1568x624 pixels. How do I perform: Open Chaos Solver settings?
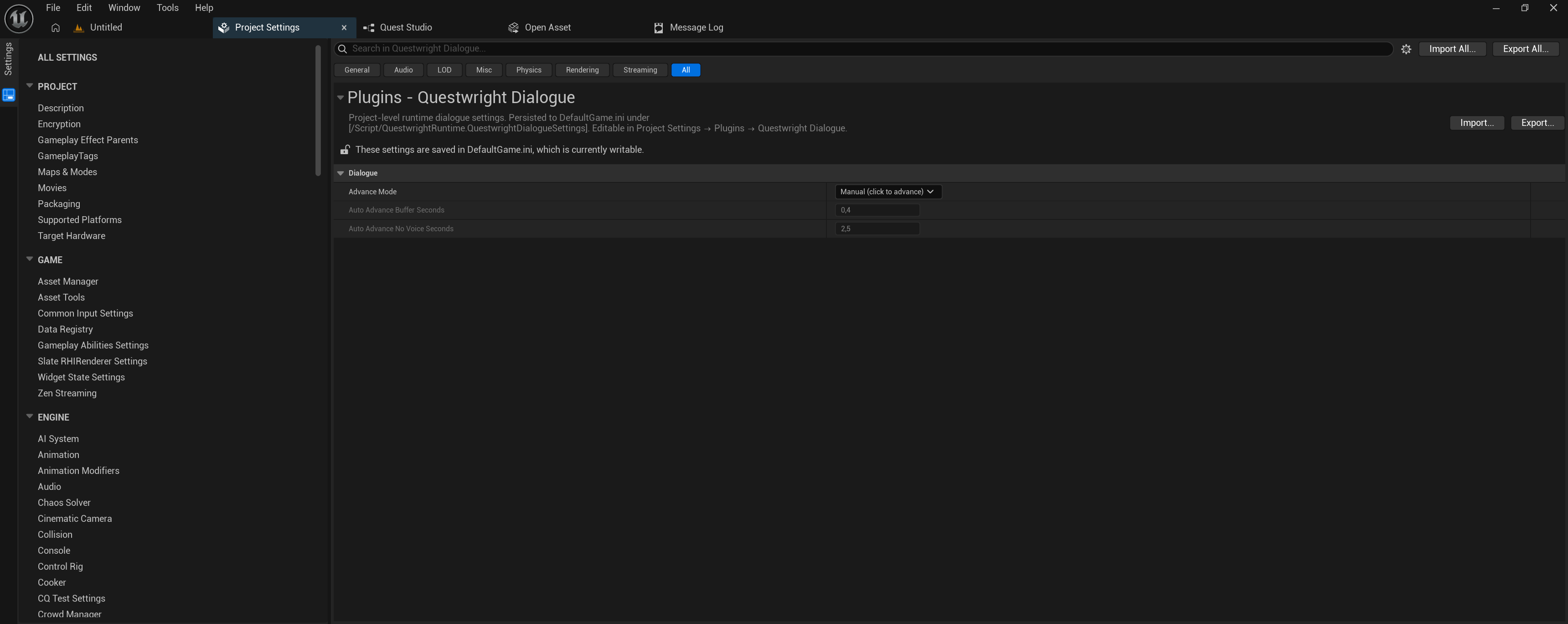pyautogui.click(x=64, y=502)
